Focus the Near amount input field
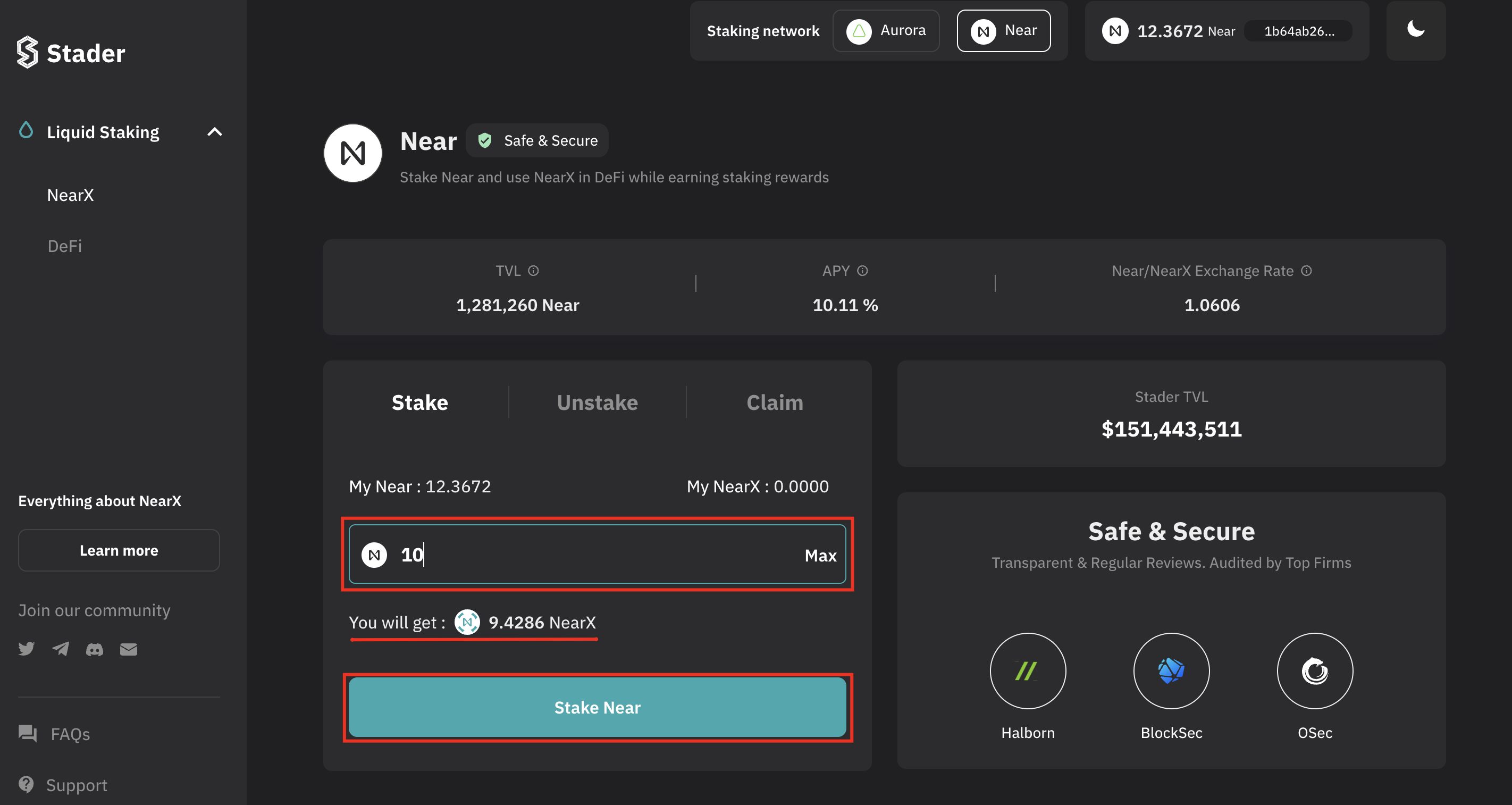The height and width of the screenshot is (805, 1512). coord(597,554)
